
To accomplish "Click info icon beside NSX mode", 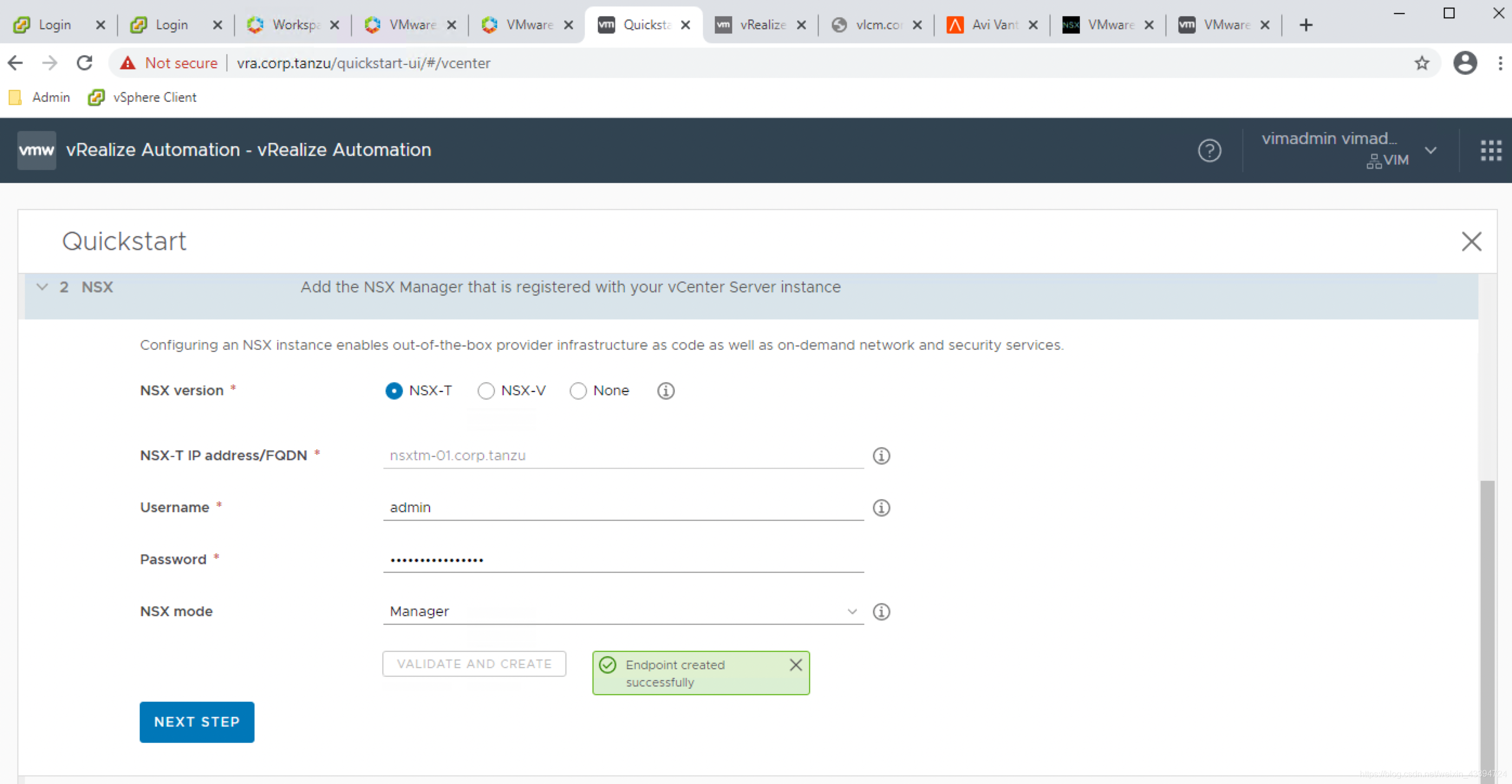I will coord(881,611).
